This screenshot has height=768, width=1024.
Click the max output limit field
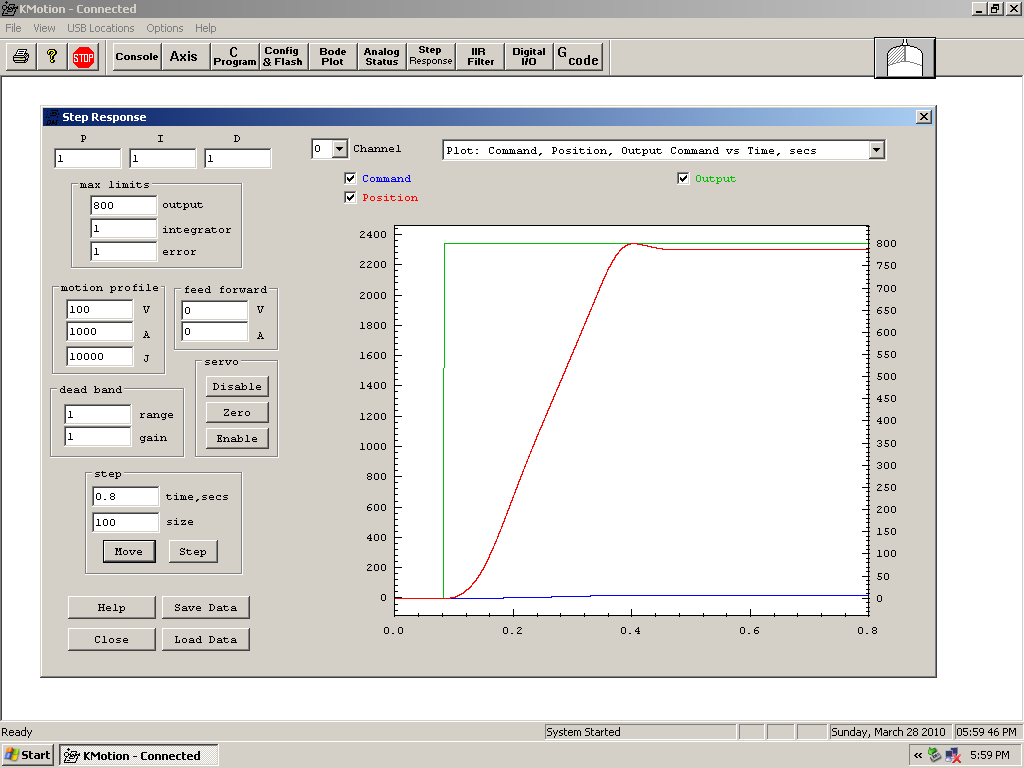pyautogui.click(x=123, y=205)
